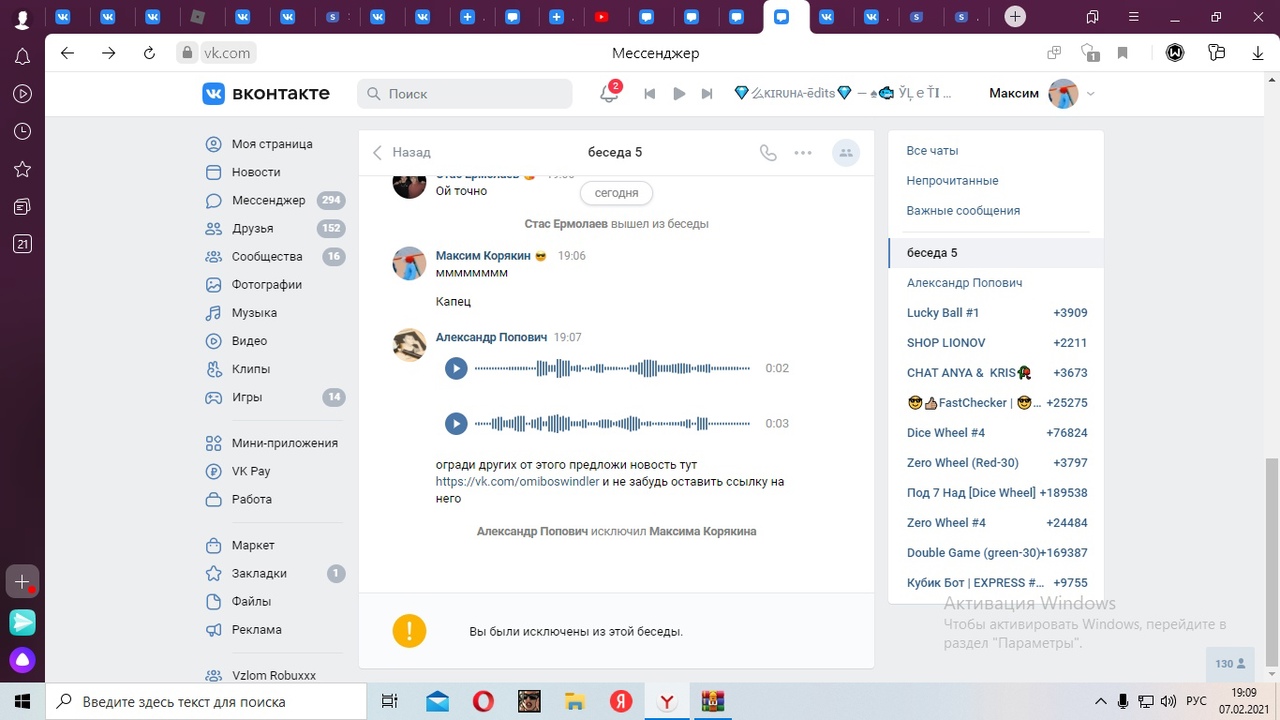Open Друзья in the left sidebar

[252, 228]
